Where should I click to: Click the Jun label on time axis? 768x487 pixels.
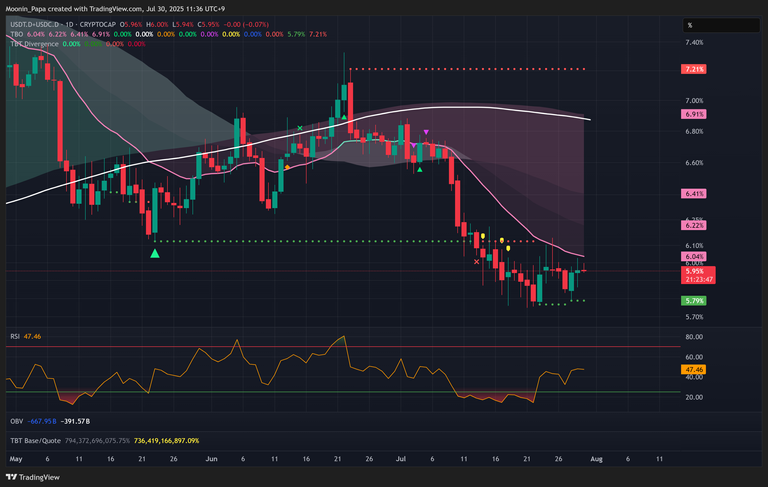pos(212,459)
